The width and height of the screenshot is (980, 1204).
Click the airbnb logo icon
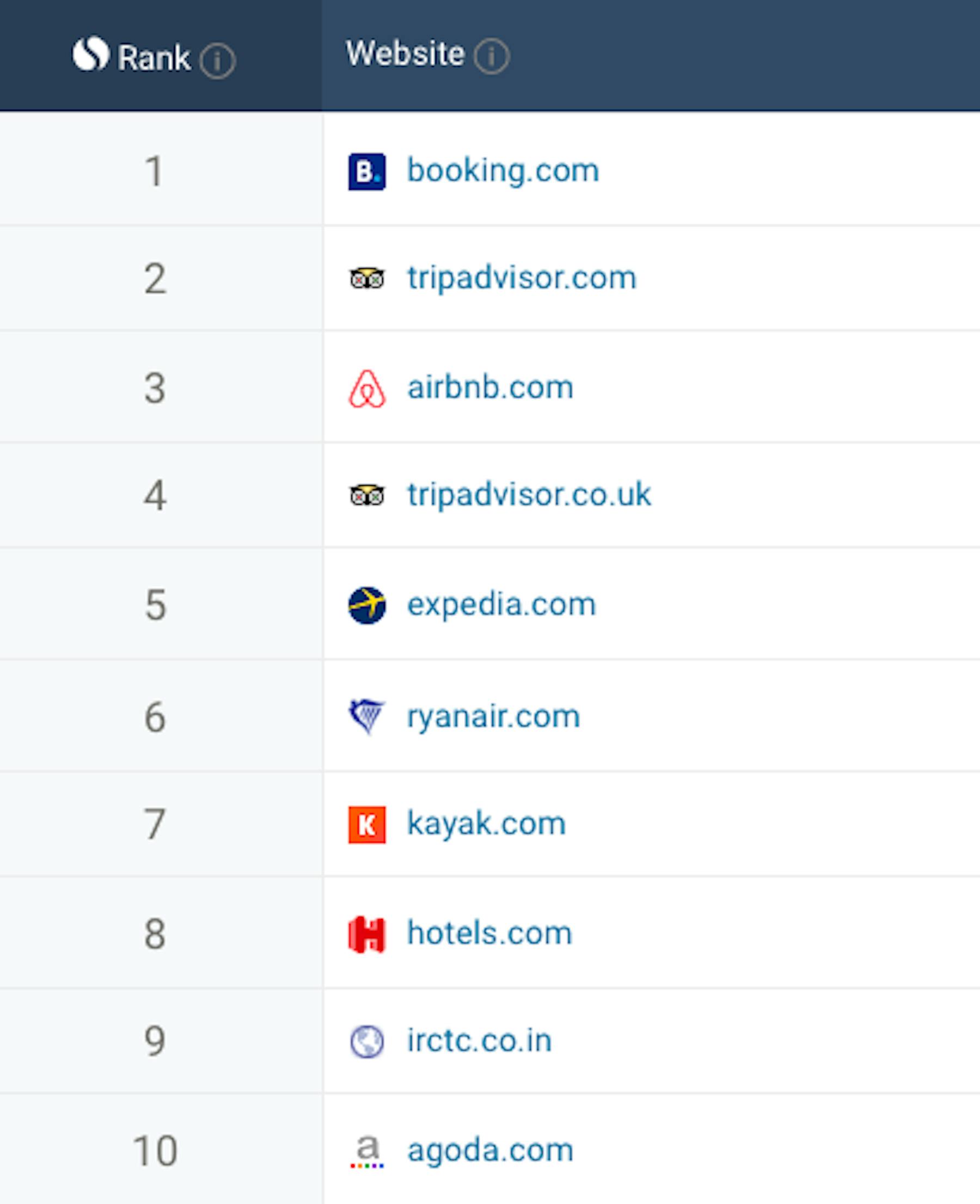point(367,389)
